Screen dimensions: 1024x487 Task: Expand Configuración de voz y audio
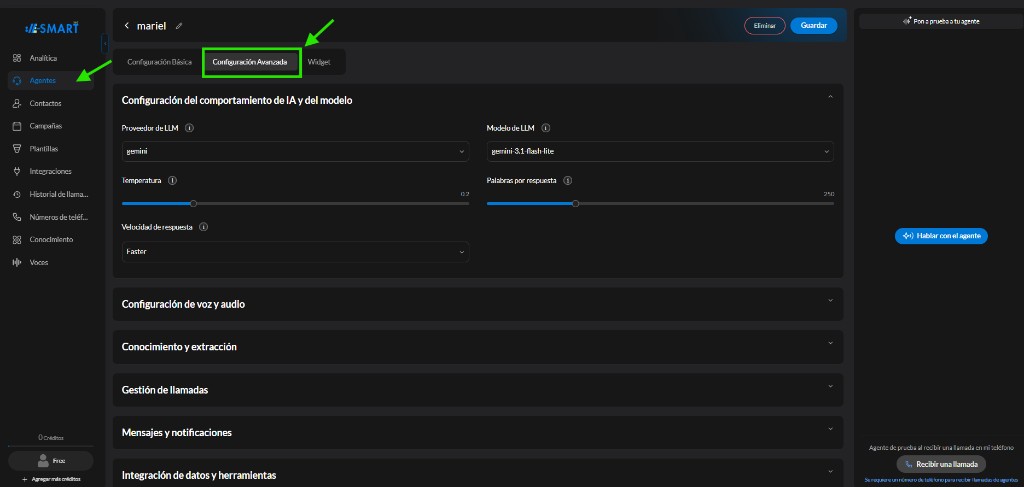tap(830, 301)
